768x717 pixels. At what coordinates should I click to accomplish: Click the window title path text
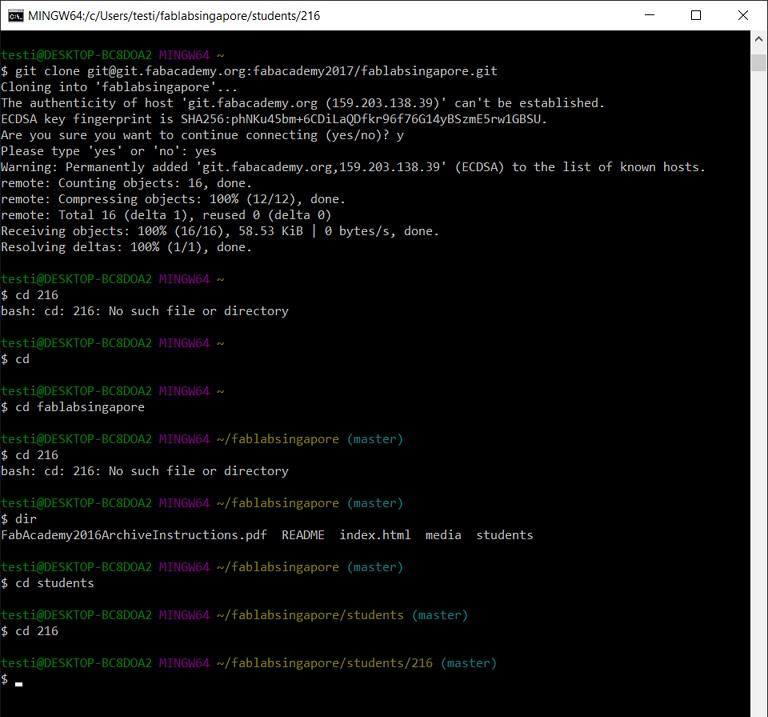pos(174,16)
